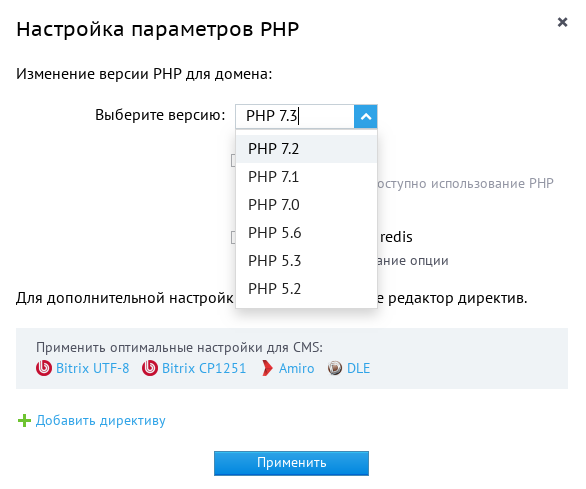Apply Bitrix CP1251 settings link
The image size is (586, 489).
click(x=204, y=368)
